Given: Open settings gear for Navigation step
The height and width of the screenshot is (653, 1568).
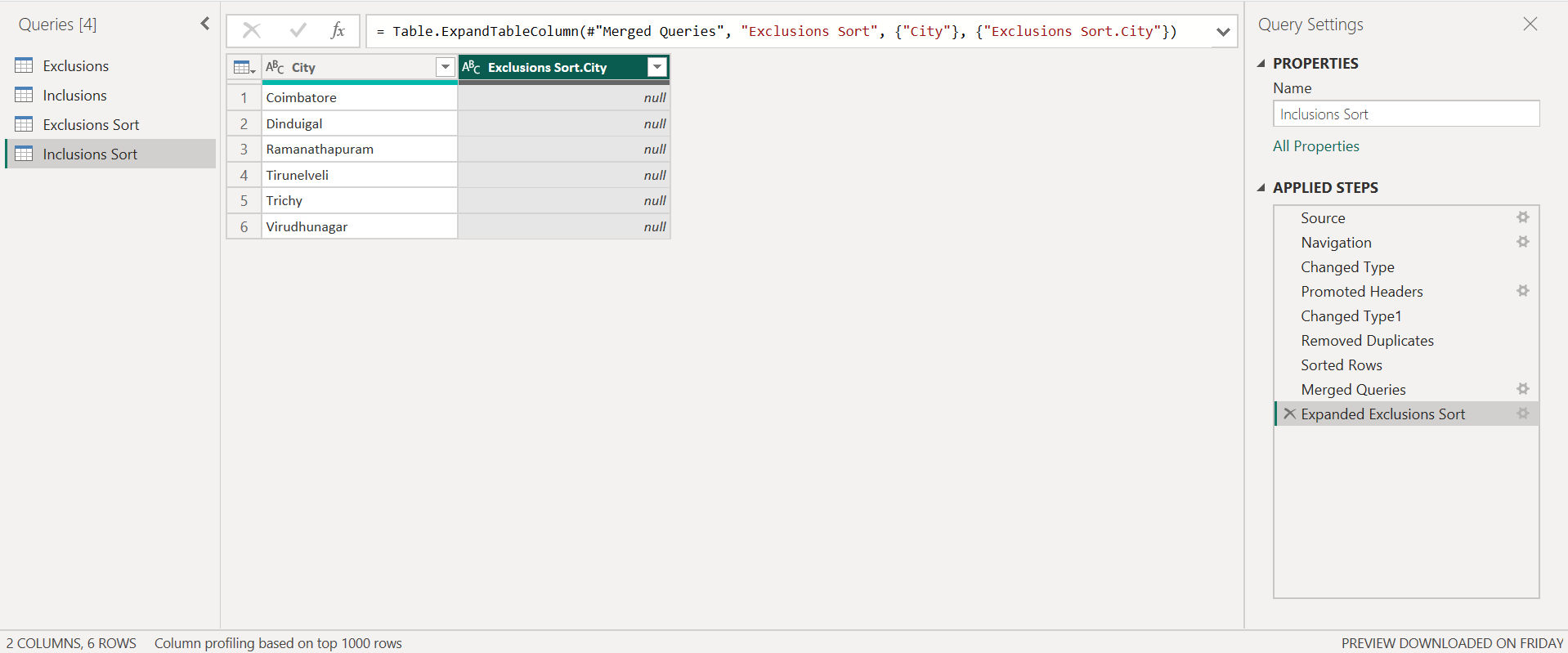Looking at the screenshot, I should click(1523, 242).
